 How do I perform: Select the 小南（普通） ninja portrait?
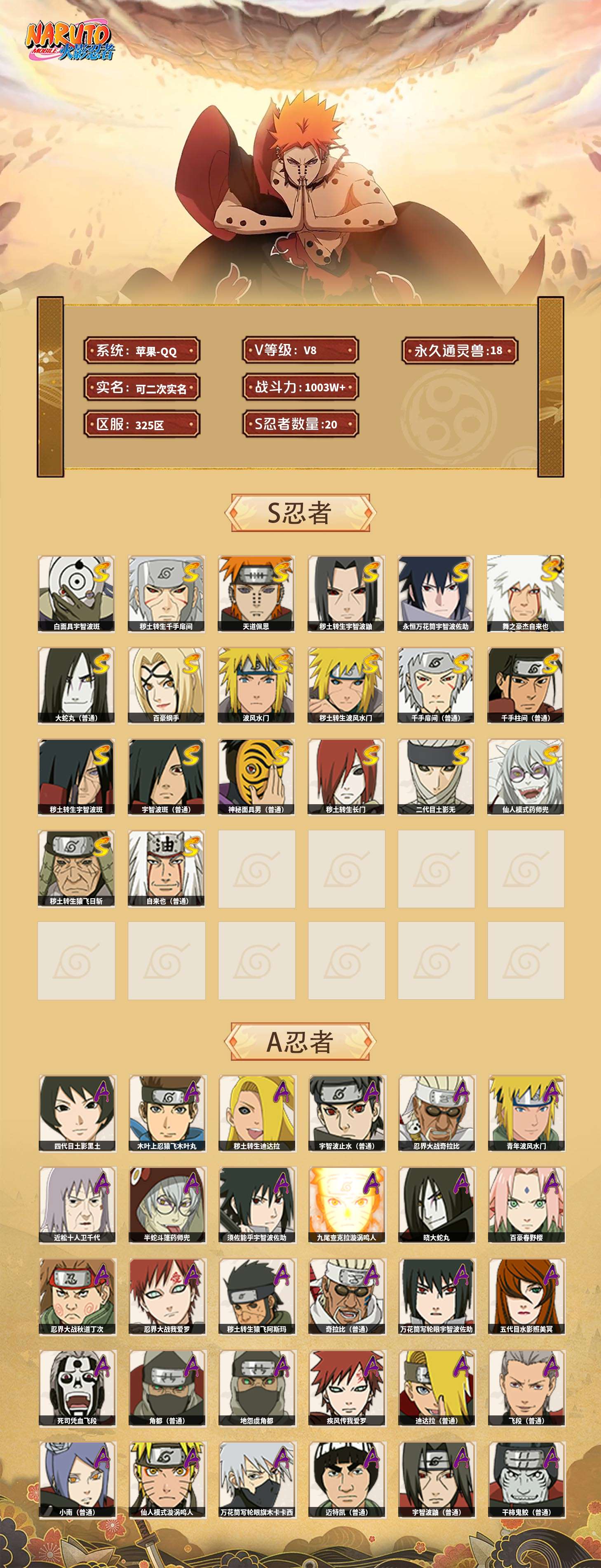pyautogui.click(x=77, y=1479)
